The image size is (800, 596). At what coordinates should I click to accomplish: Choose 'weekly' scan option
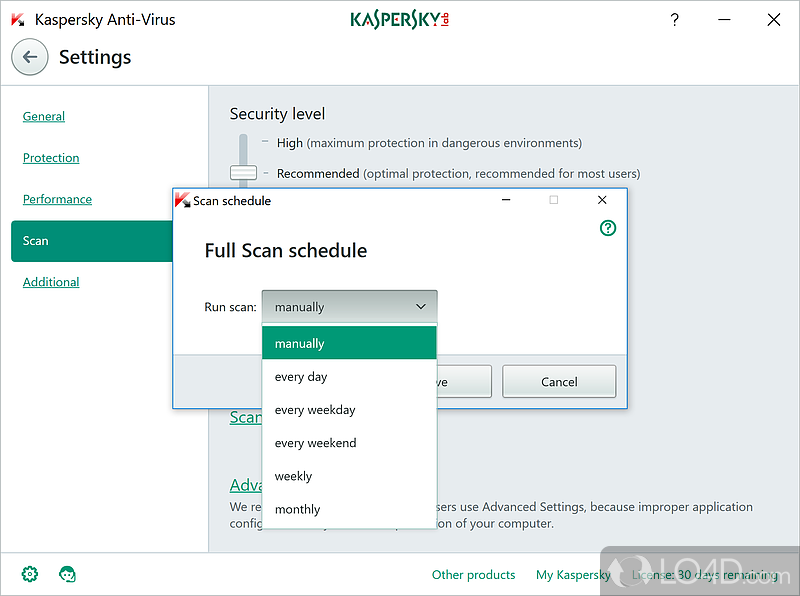[349, 476]
